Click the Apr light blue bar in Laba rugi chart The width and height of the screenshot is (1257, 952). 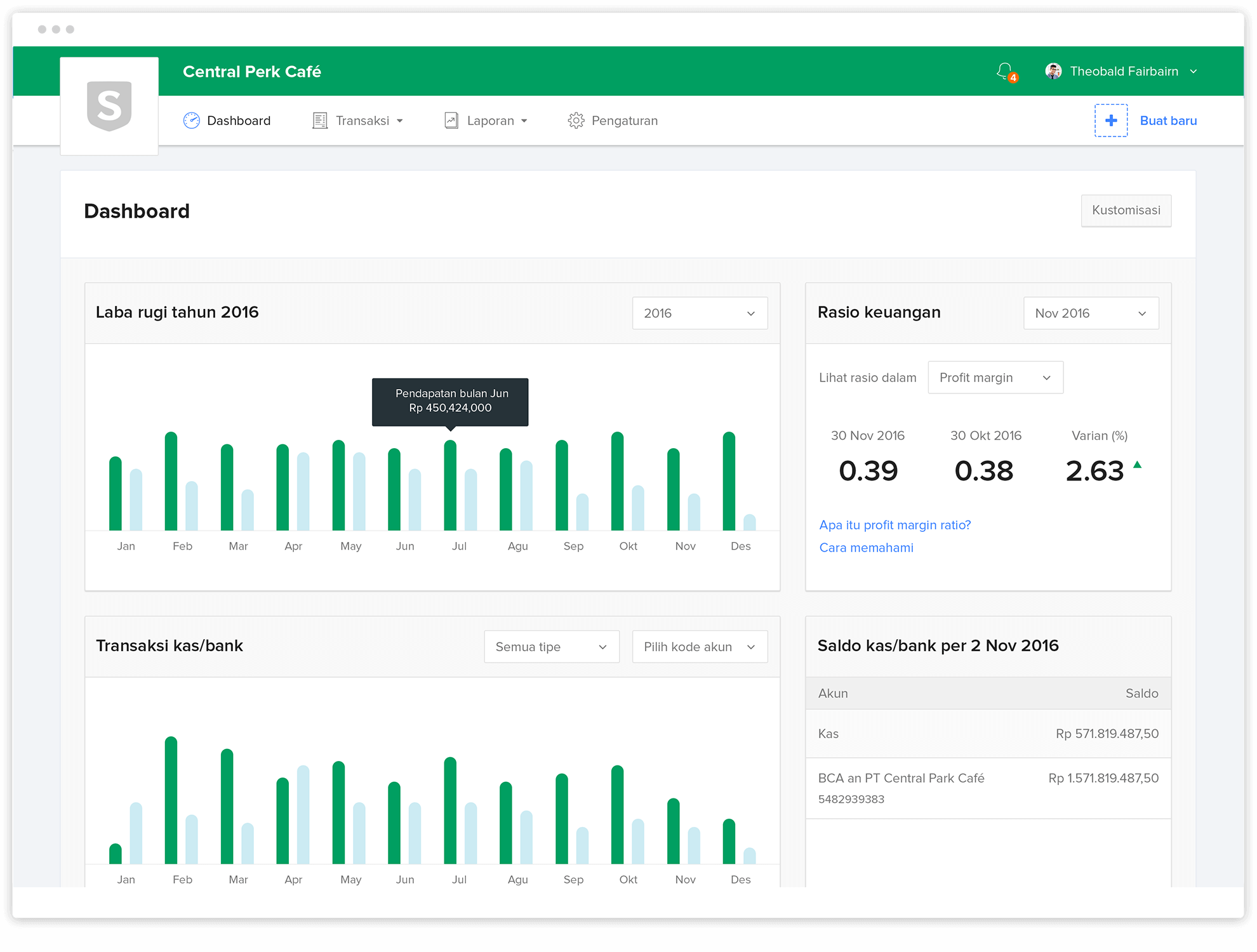(x=303, y=491)
